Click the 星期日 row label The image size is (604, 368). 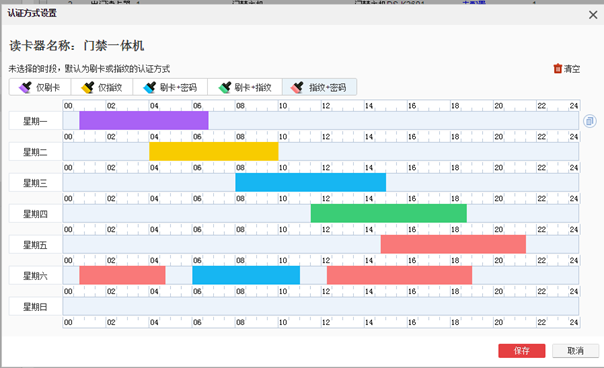[x=35, y=307]
